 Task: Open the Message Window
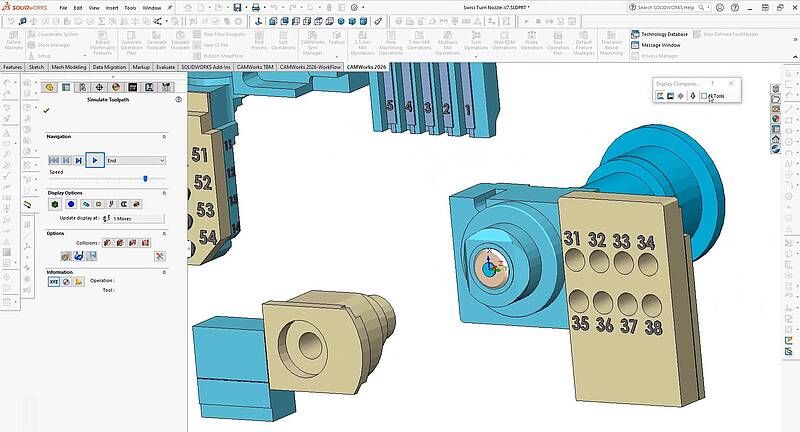(x=660, y=45)
